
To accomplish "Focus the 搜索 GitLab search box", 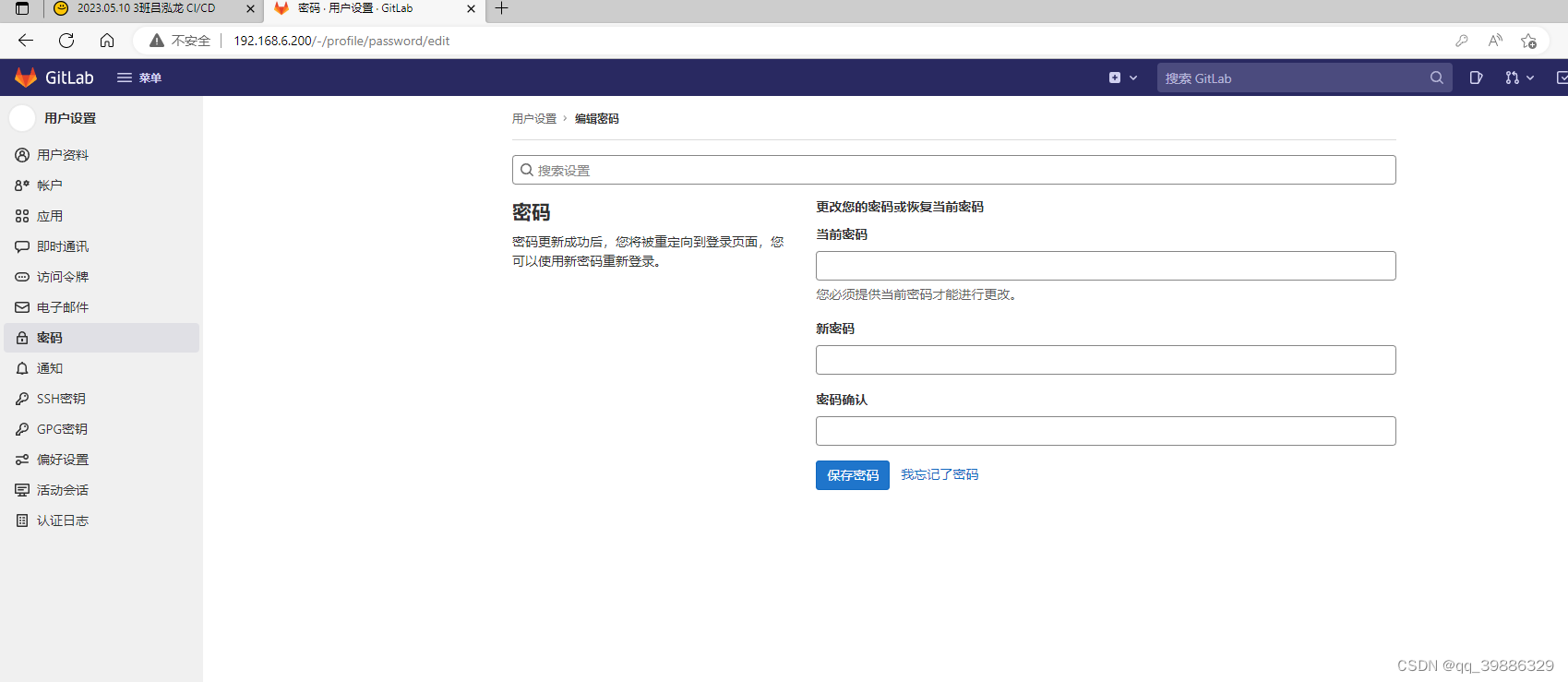I will [1304, 78].
